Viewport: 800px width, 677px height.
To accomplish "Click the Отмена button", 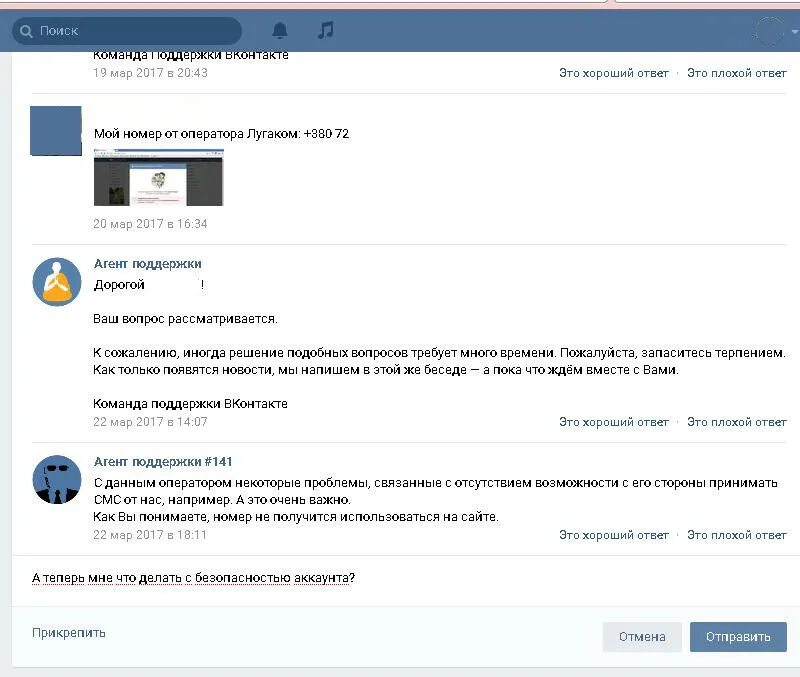I will coord(642,637).
